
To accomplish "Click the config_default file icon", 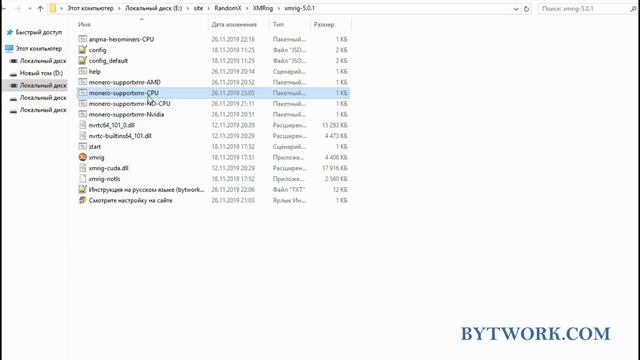I will [x=82, y=60].
